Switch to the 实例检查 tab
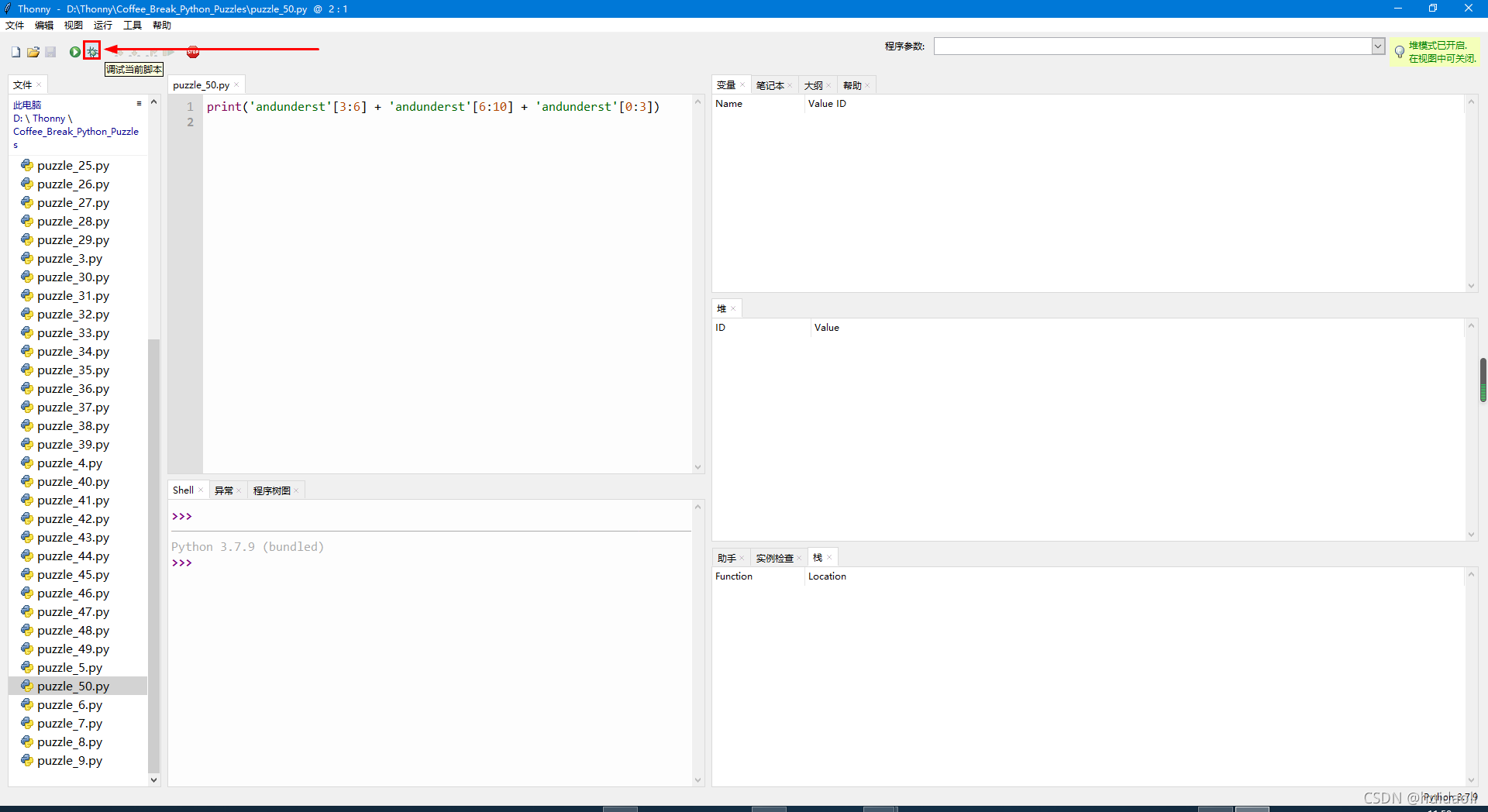The width and height of the screenshot is (1488, 812). pyautogui.click(x=774, y=558)
